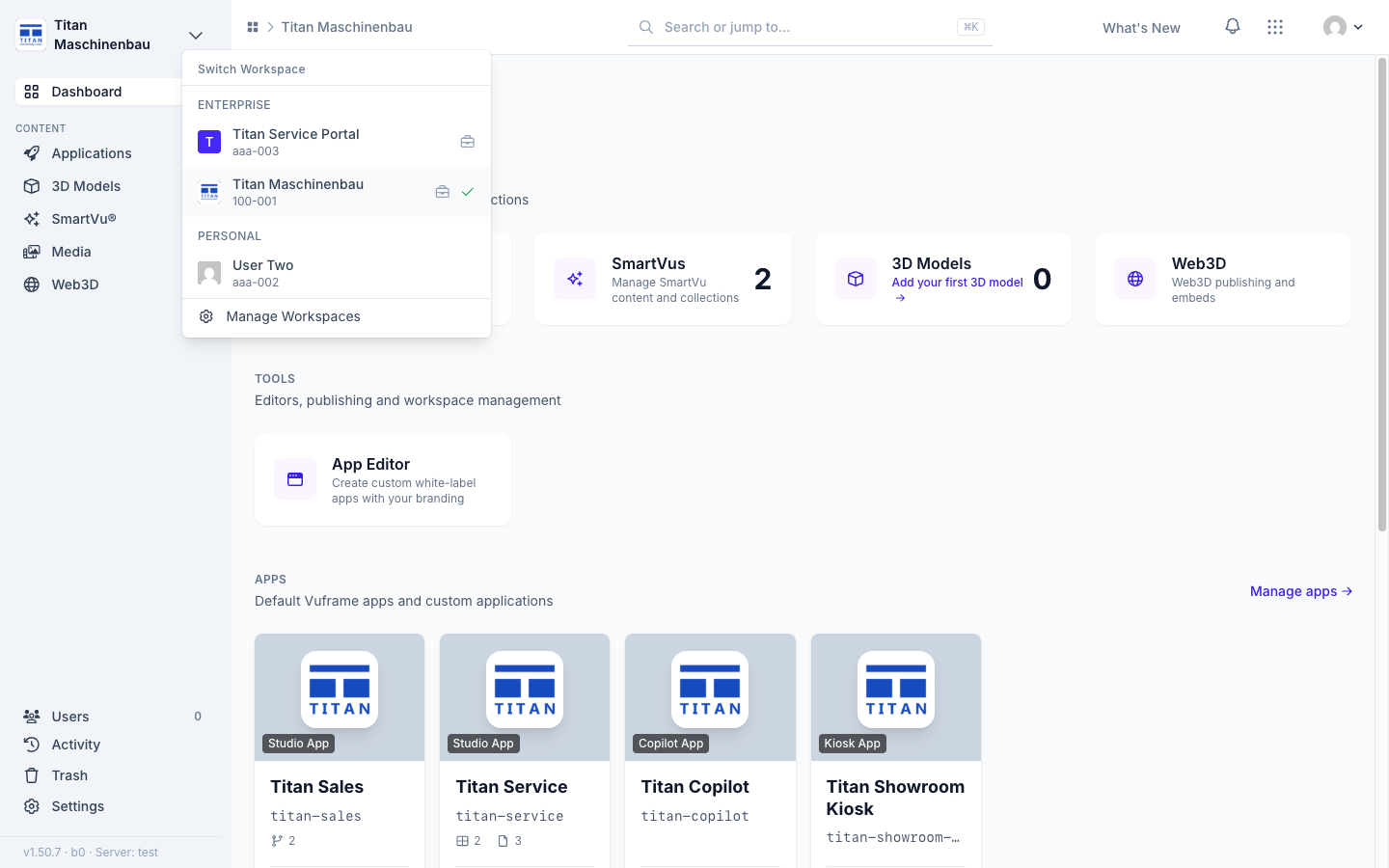Open the user account avatar dropdown
1389x868 pixels.
[1343, 27]
